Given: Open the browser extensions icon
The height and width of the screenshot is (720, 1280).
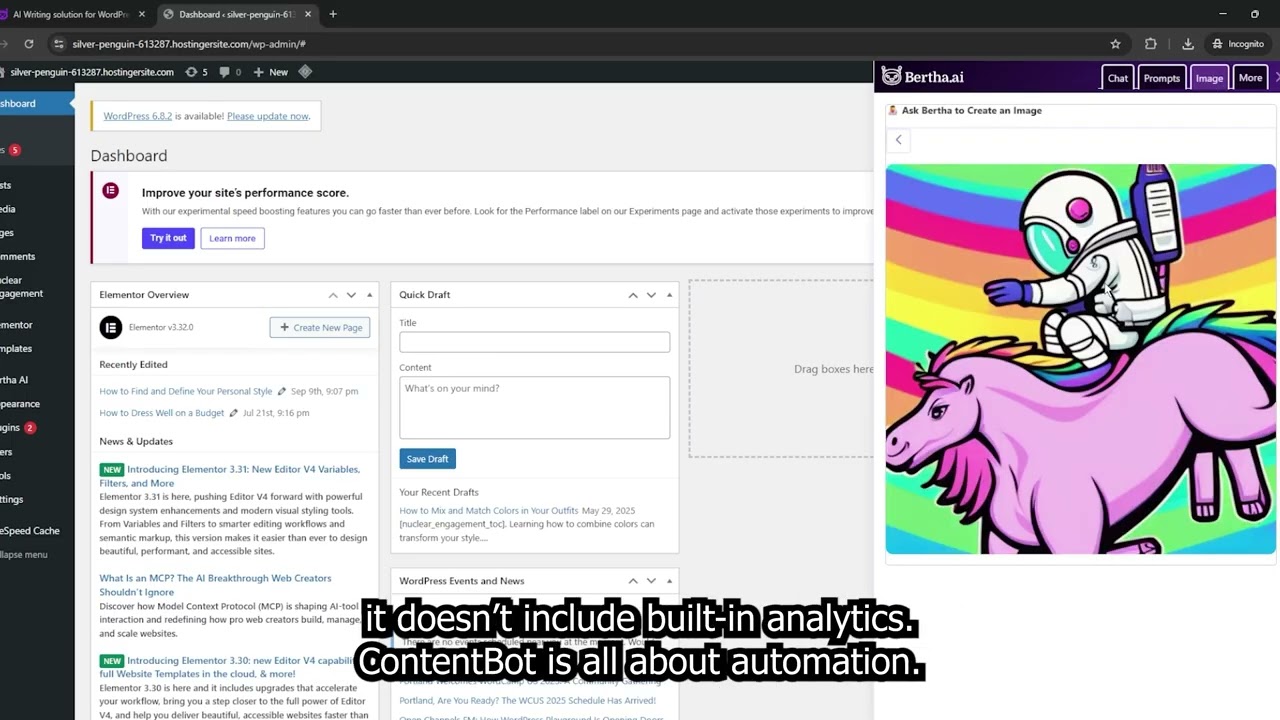Looking at the screenshot, I should tap(1151, 44).
